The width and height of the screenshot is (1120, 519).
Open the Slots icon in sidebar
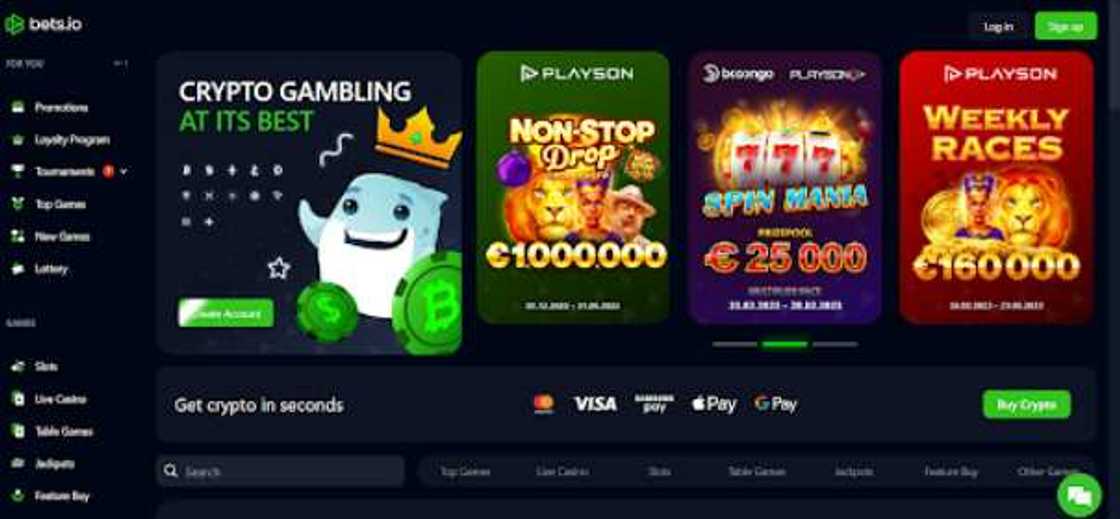click(18, 366)
